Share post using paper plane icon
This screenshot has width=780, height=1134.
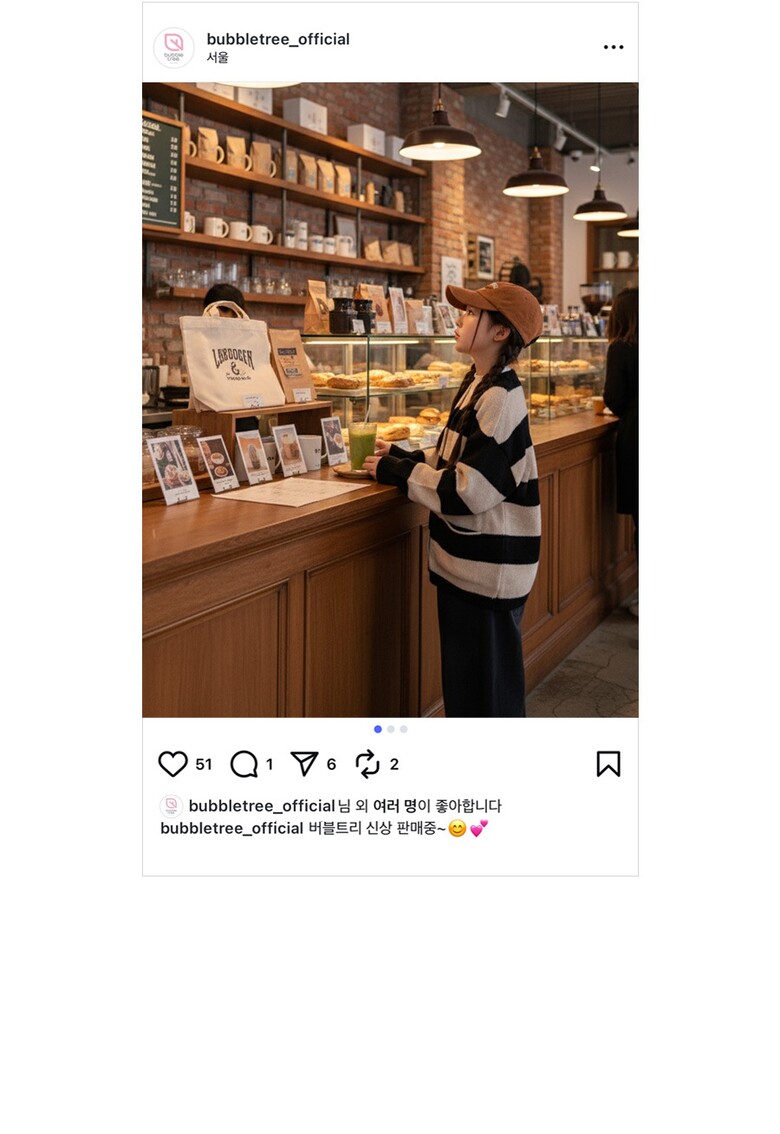[x=304, y=763]
